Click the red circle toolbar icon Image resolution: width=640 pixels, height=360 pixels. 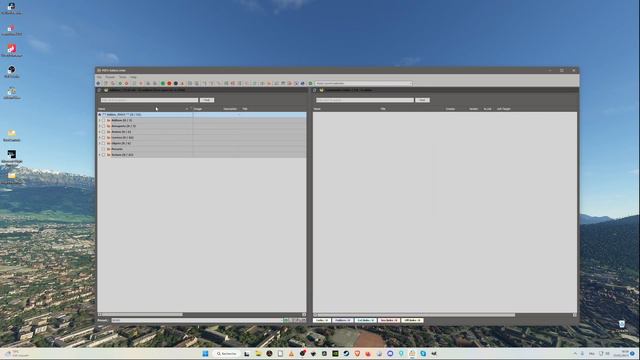[169, 83]
